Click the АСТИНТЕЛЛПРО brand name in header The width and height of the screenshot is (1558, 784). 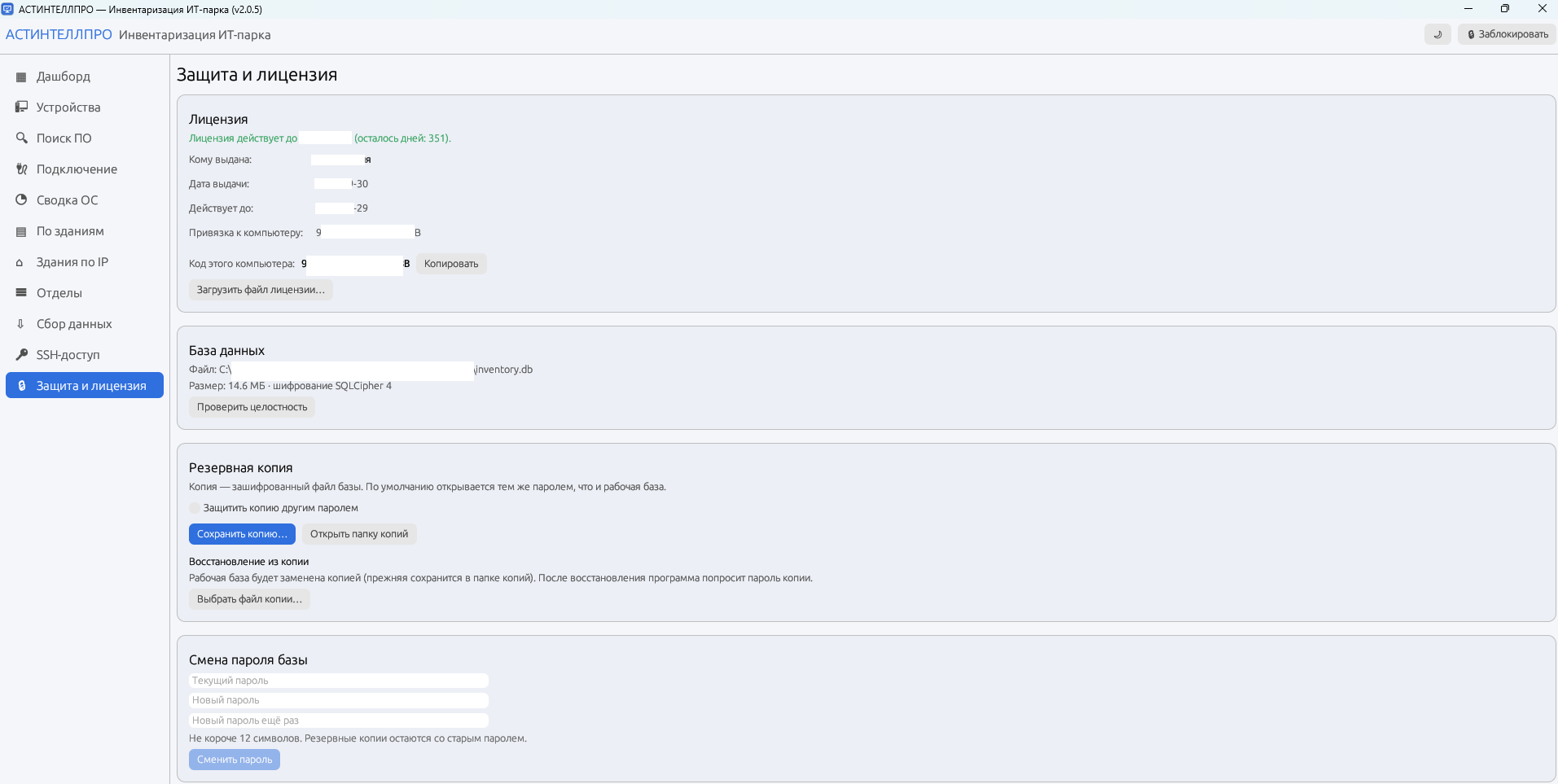59,35
